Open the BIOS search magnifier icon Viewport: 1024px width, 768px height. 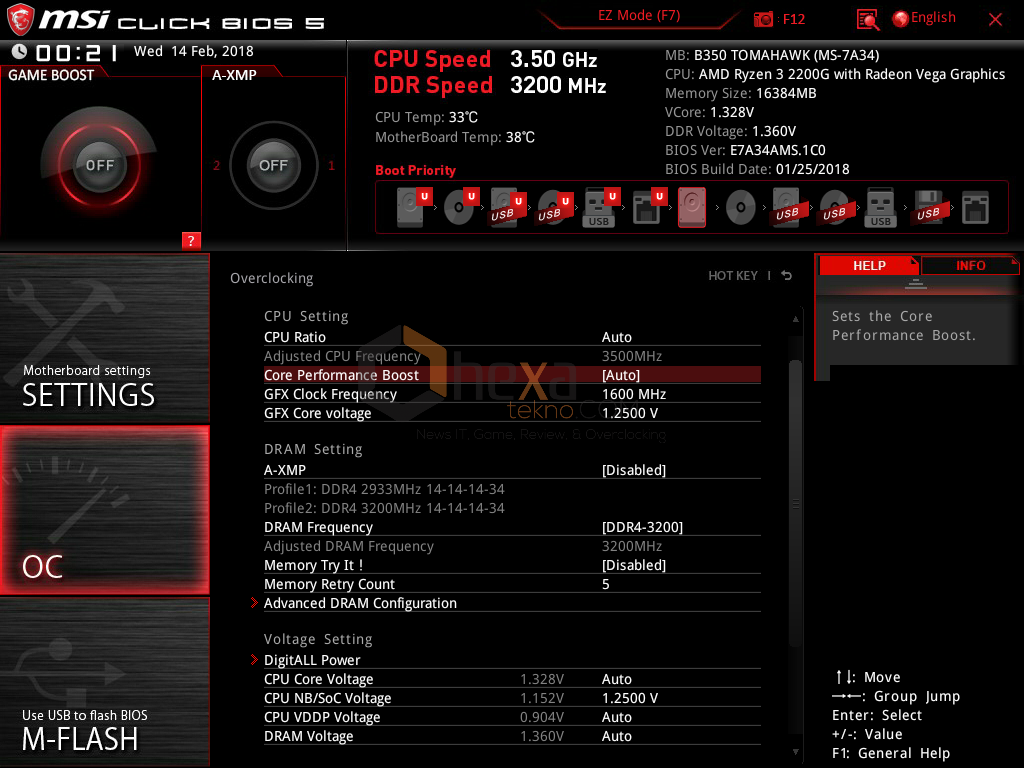pos(867,20)
